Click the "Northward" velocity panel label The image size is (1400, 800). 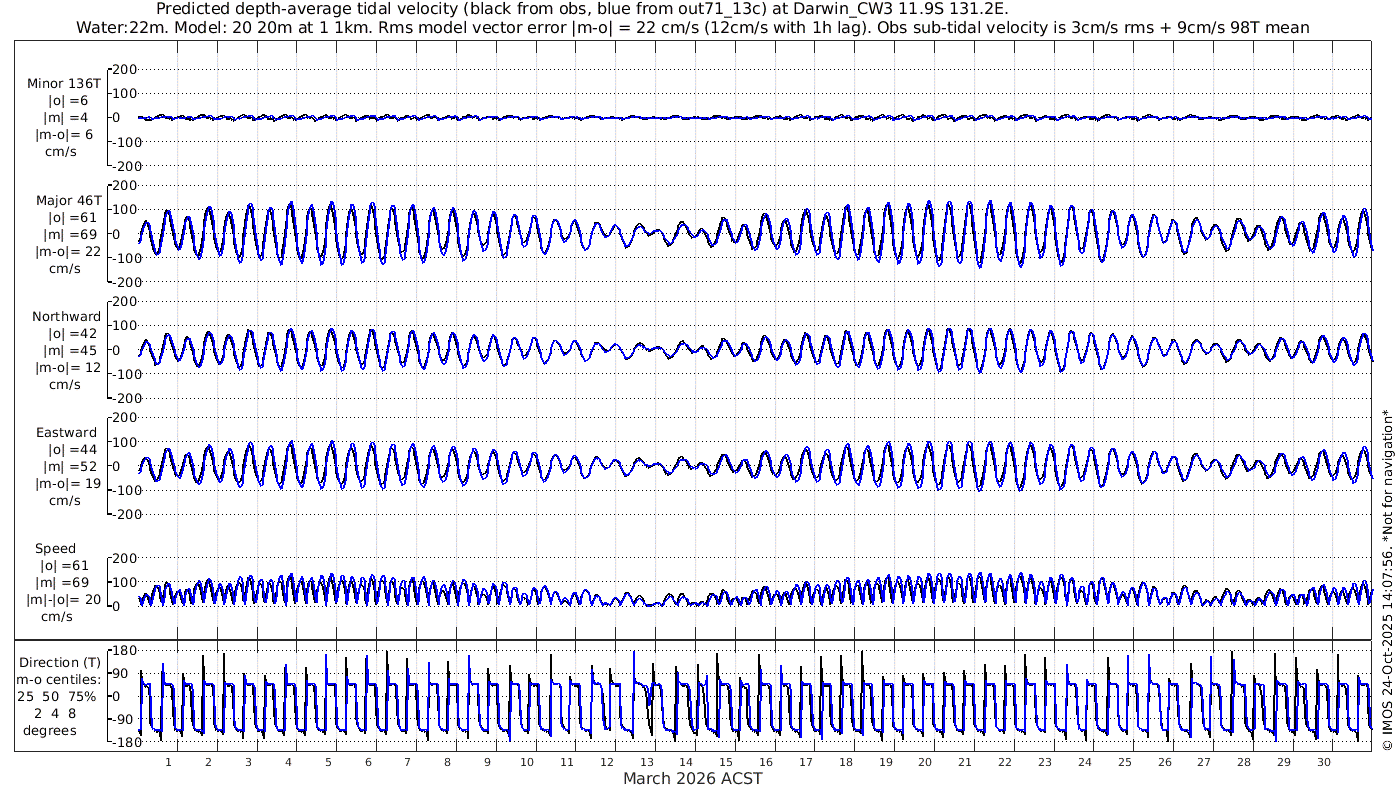[66, 317]
